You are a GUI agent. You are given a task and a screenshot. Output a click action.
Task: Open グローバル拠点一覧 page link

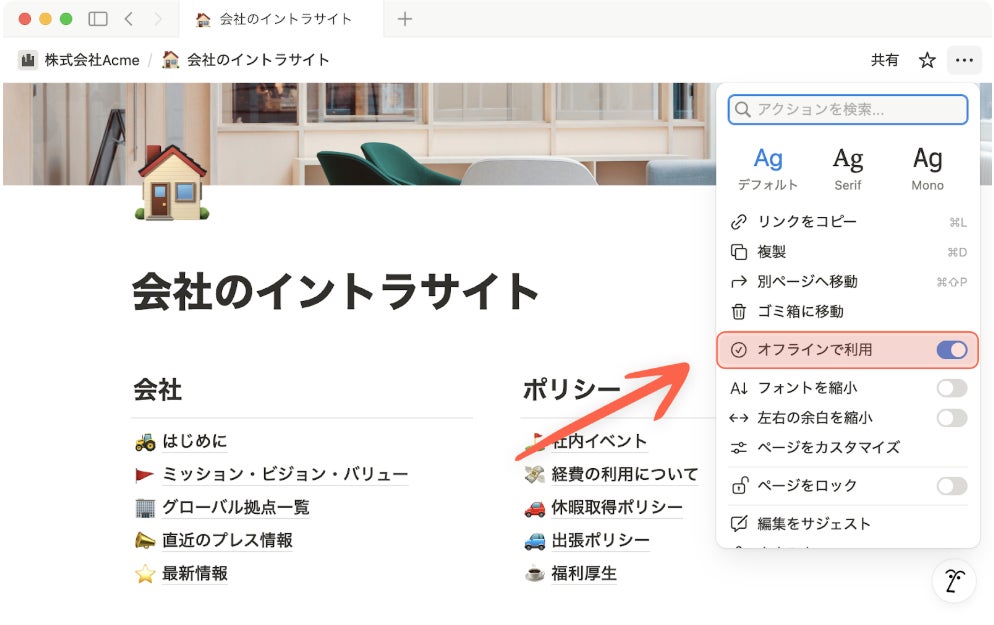click(236, 507)
